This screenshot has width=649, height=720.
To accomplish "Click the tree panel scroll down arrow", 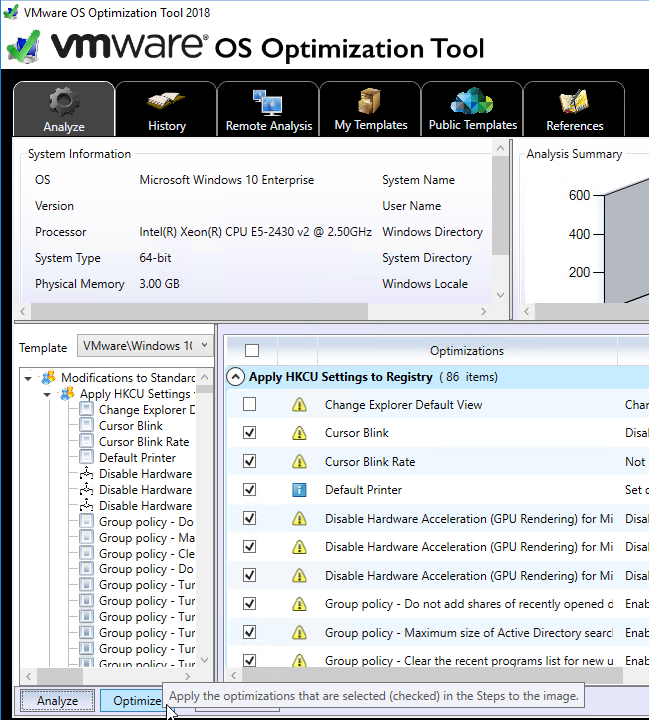I will point(204,660).
